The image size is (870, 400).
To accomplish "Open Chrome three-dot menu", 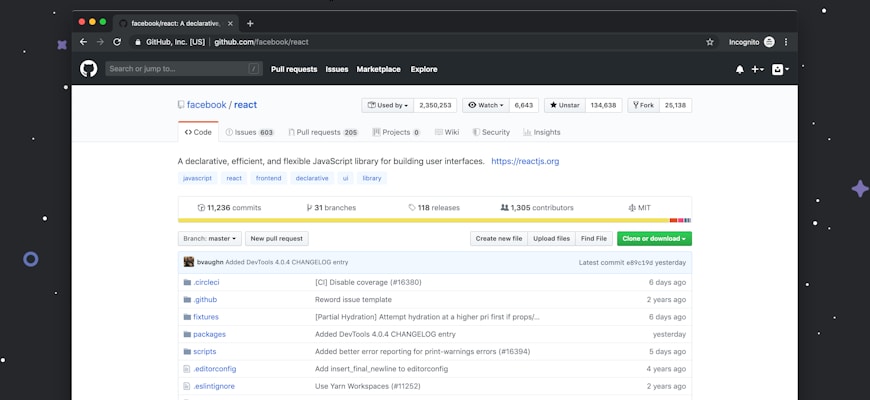I will (x=786, y=42).
